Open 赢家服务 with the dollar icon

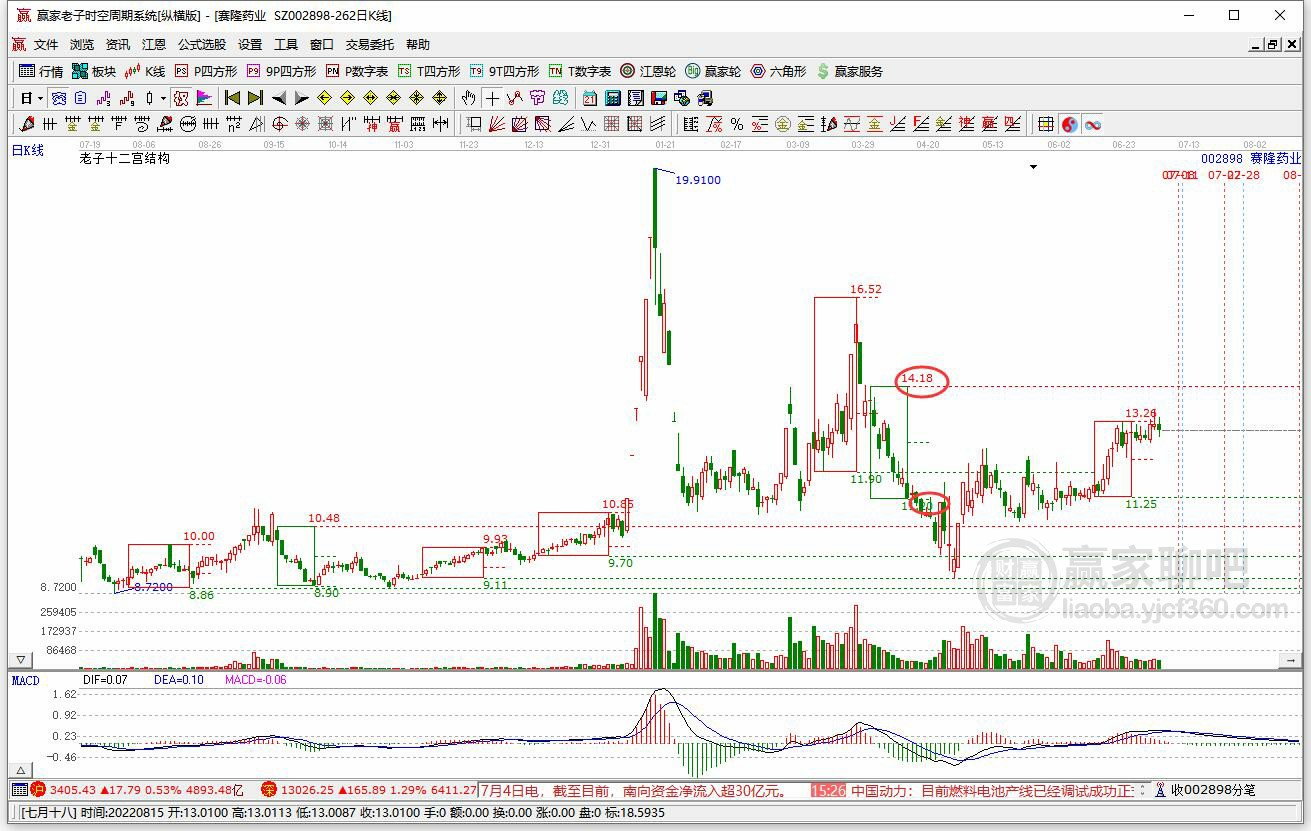(x=850, y=71)
